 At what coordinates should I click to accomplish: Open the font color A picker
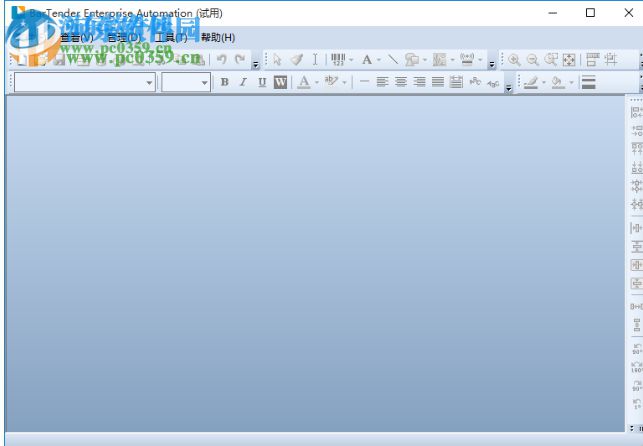pos(304,82)
